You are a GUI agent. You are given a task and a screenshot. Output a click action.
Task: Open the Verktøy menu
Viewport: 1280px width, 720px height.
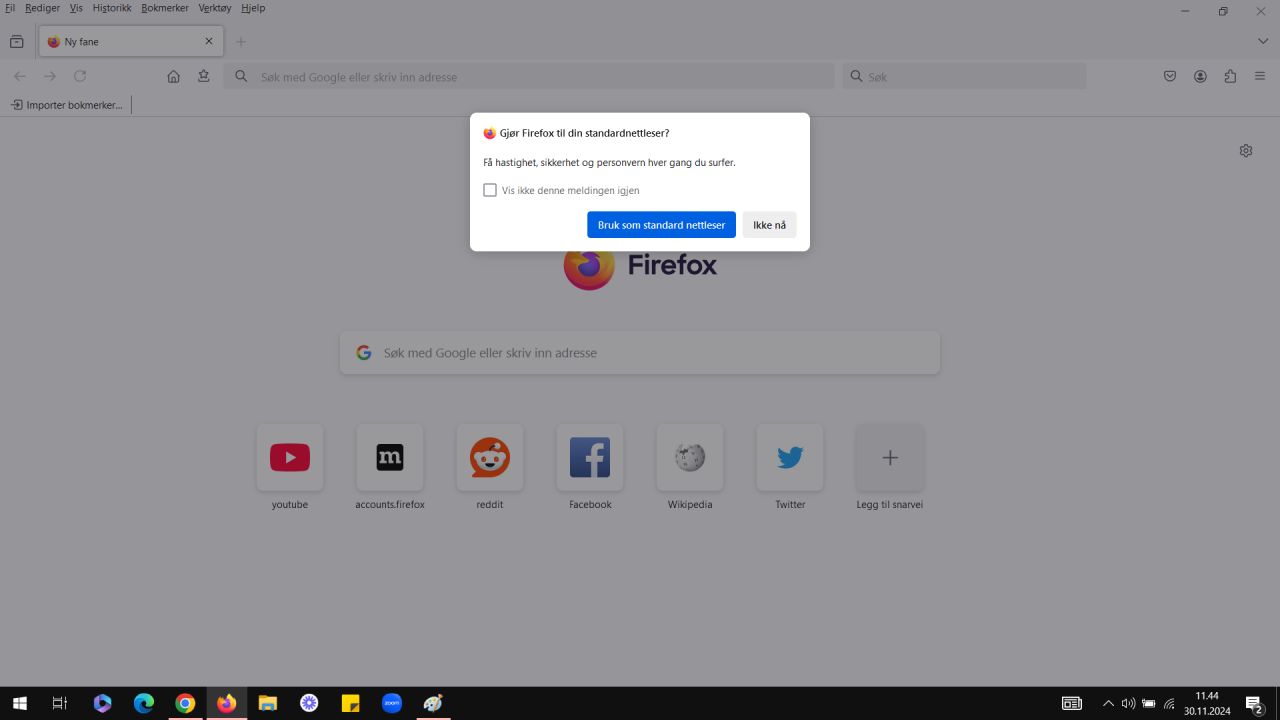[x=214, y=8]
